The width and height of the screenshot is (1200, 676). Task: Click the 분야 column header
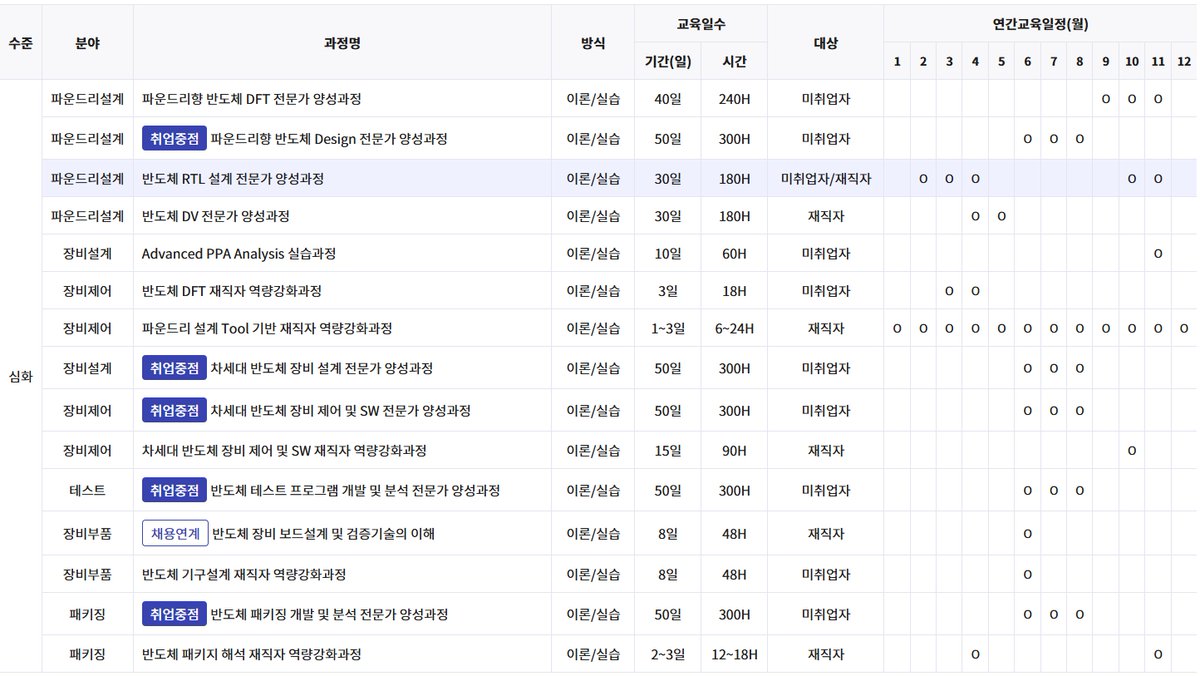pos(88,43)
